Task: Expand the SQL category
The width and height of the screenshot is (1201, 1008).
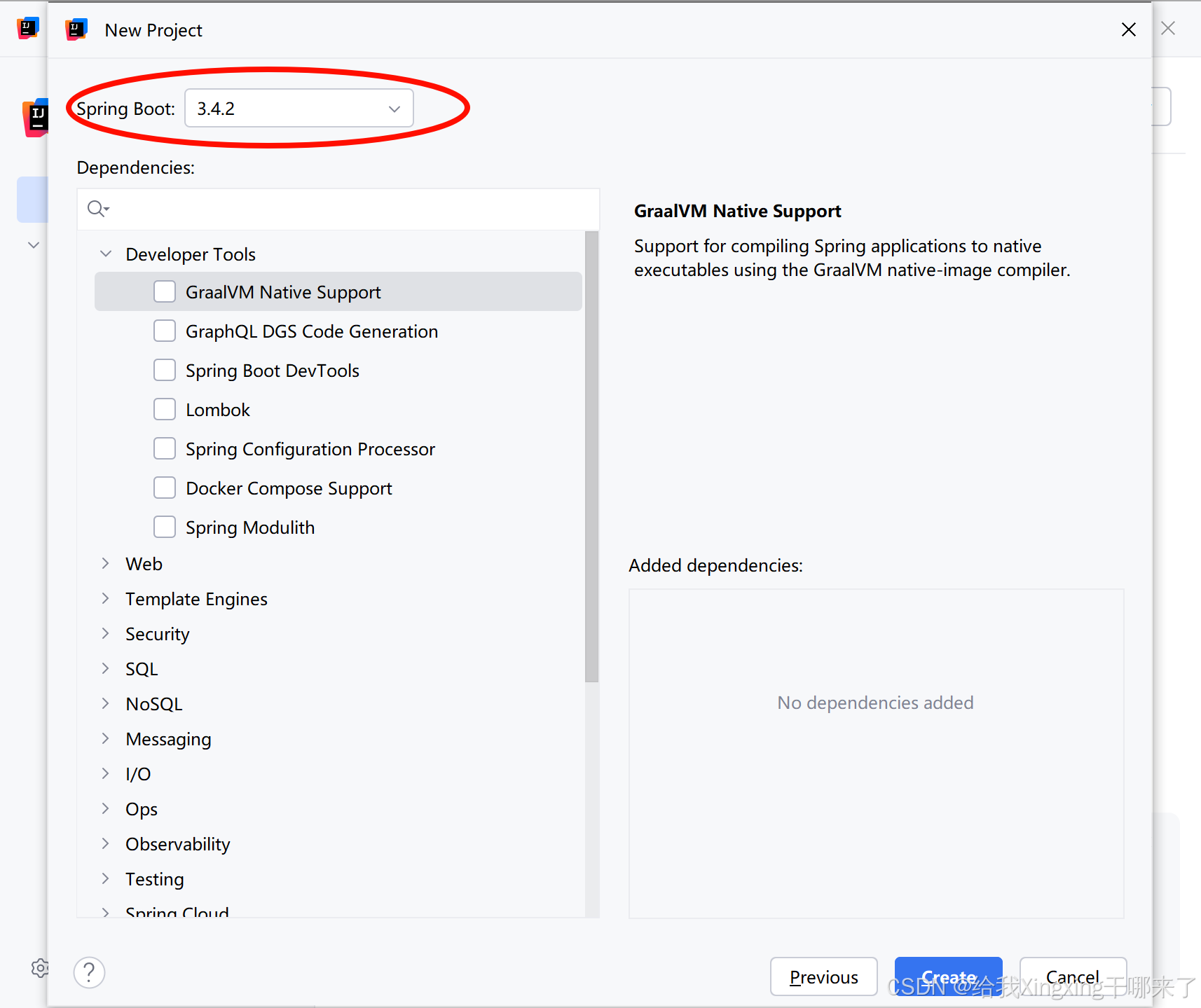Action: (106, 668)
